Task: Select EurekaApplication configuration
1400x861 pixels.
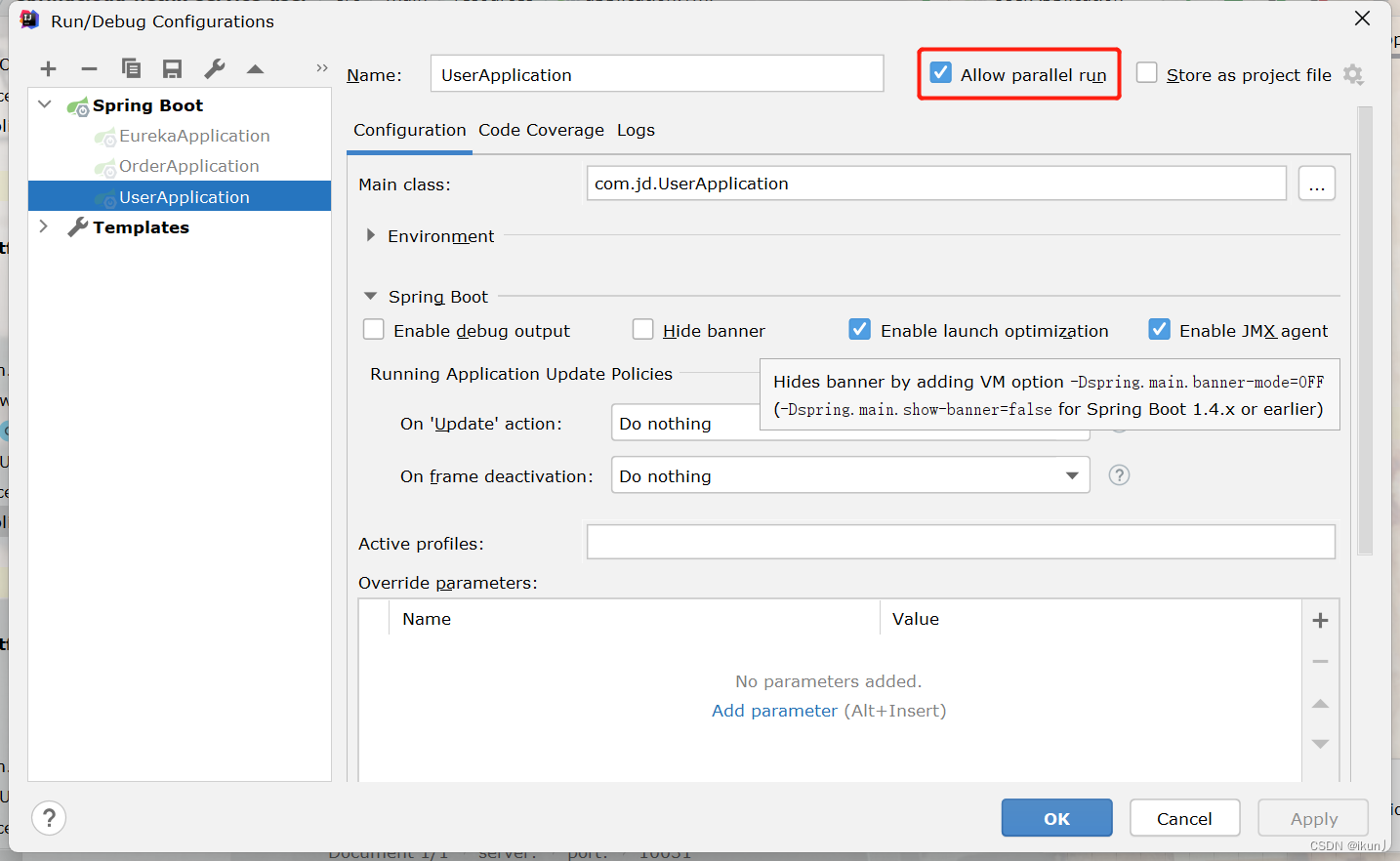Action: (194, 136)
